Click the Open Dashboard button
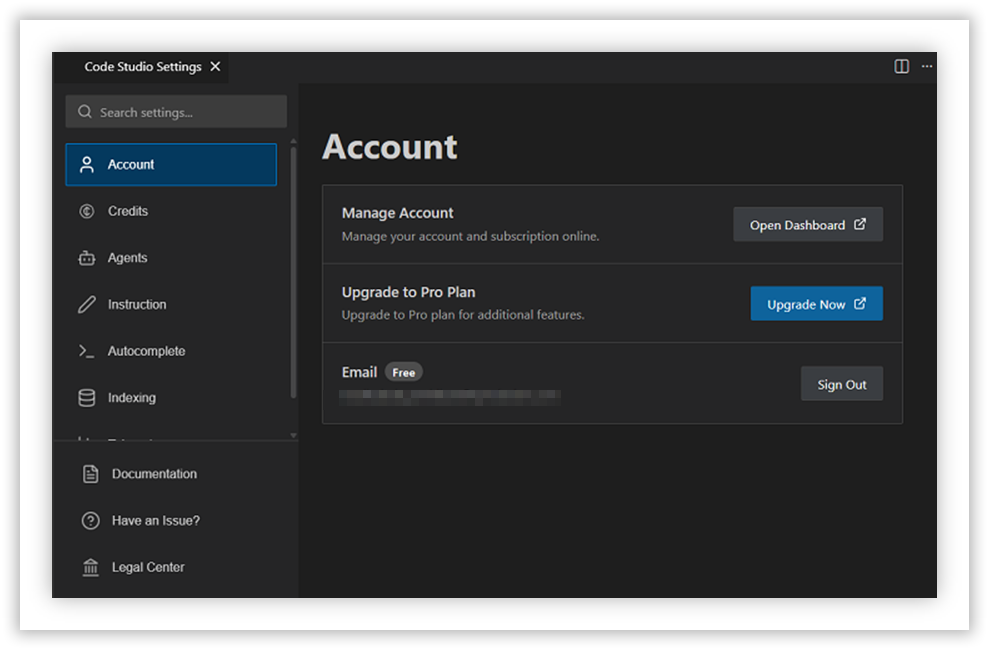The width and height of the screenshot is (989, 650). 808,224
